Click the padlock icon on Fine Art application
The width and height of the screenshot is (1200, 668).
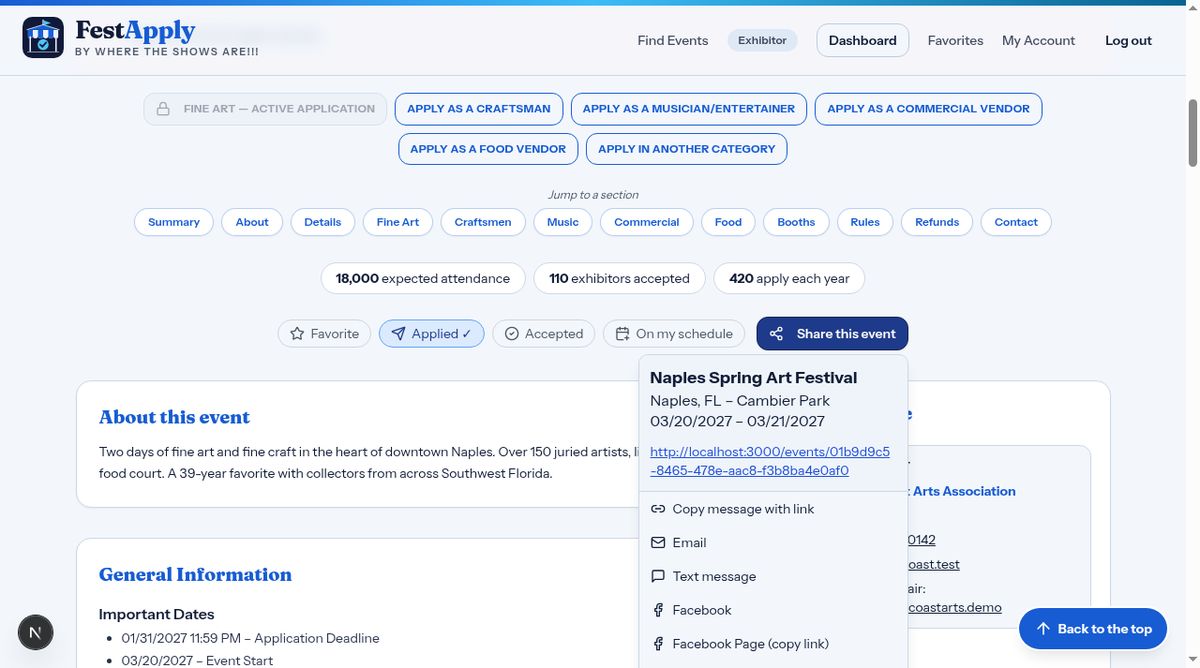[162, 109]
